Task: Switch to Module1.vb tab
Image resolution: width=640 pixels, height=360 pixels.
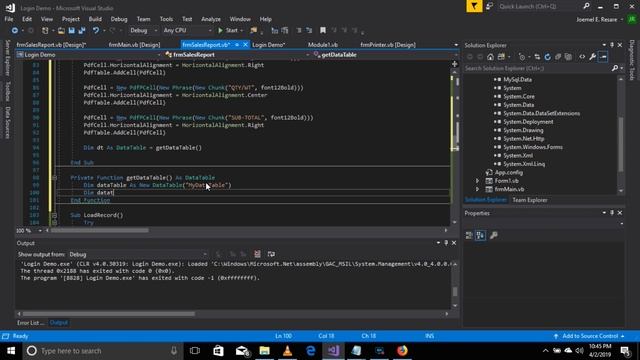Action: pos(322,45)
